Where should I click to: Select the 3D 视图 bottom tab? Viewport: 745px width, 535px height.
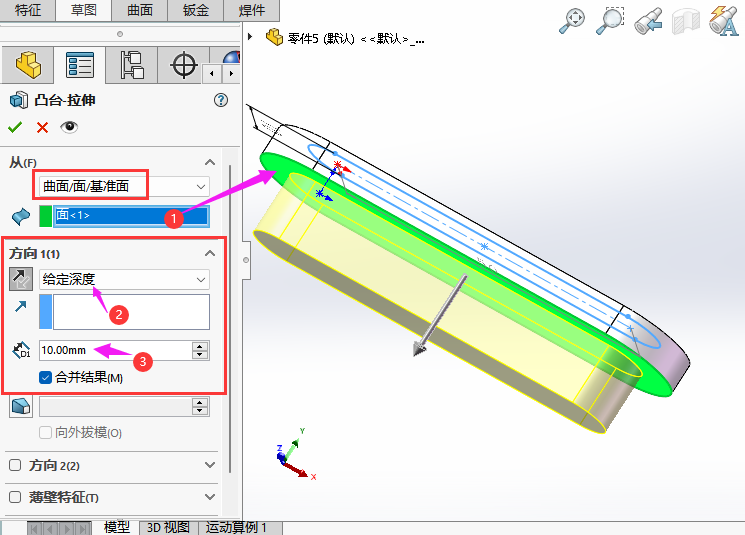pyautogui.click(x=168, y=527)
